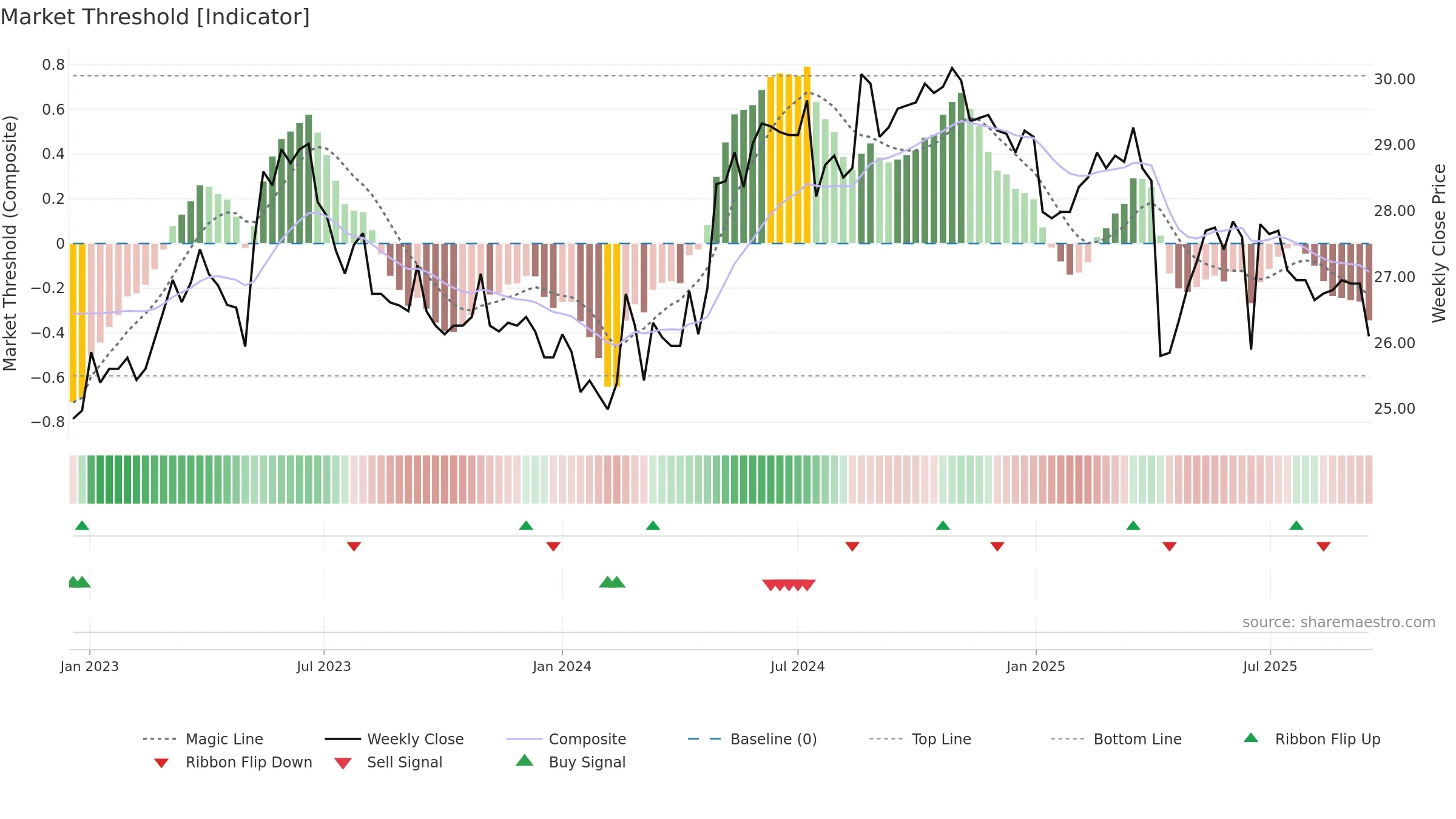Click the 0.6 left axis tick label
Screen dimensions: 1456x819
pyautogui.click(x=53, y=109)
